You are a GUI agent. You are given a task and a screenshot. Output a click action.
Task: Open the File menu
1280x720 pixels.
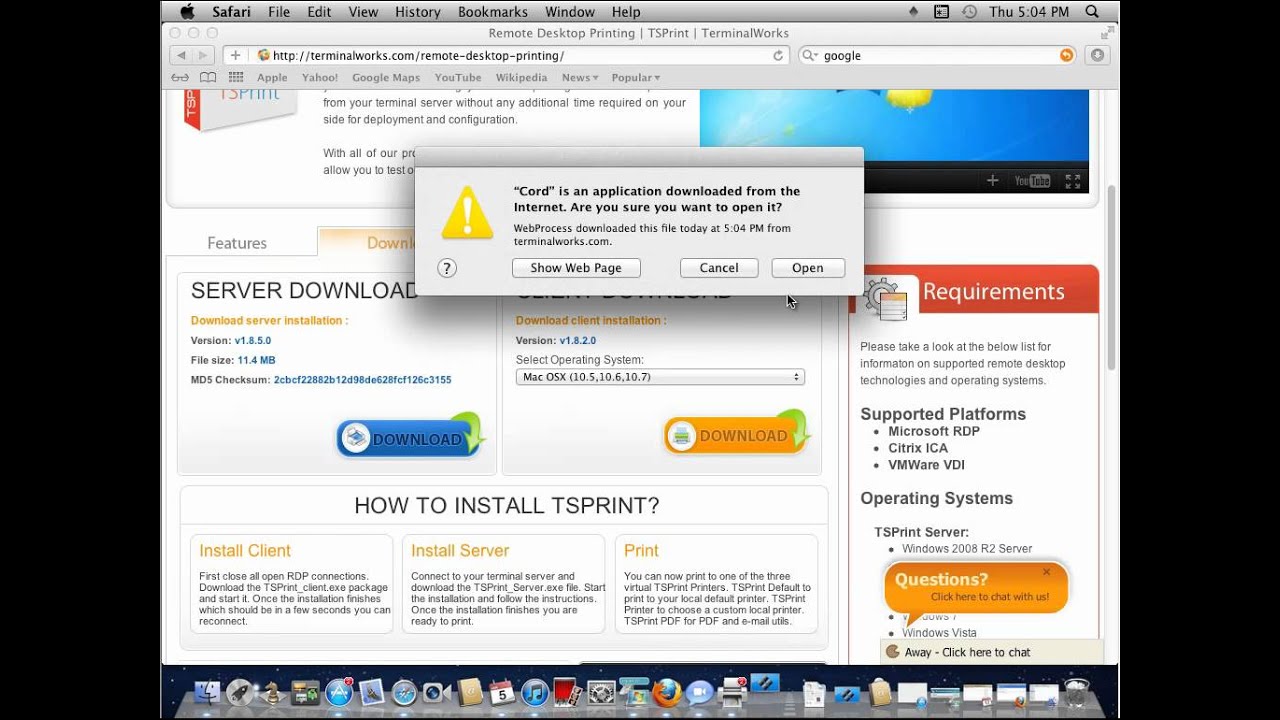pos(279,12)
